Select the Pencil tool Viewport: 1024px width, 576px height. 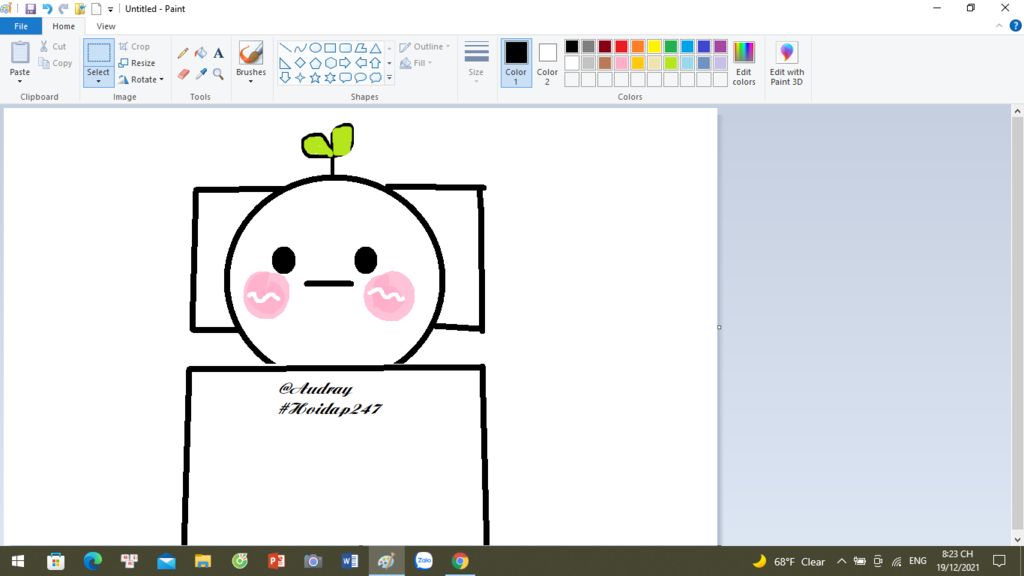click(183, 53)
